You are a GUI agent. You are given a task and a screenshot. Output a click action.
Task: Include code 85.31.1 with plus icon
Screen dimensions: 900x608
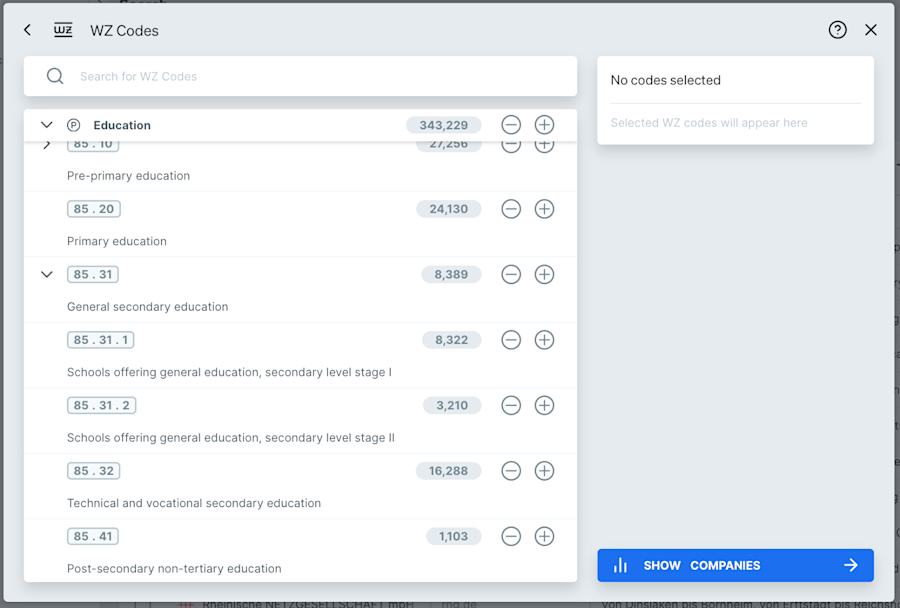(x=544, y=340)
